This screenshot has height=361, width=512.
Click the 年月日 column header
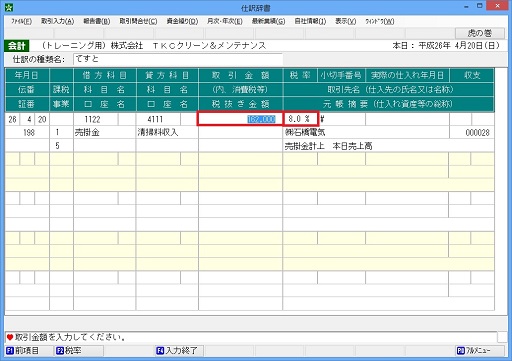[27, 75]
